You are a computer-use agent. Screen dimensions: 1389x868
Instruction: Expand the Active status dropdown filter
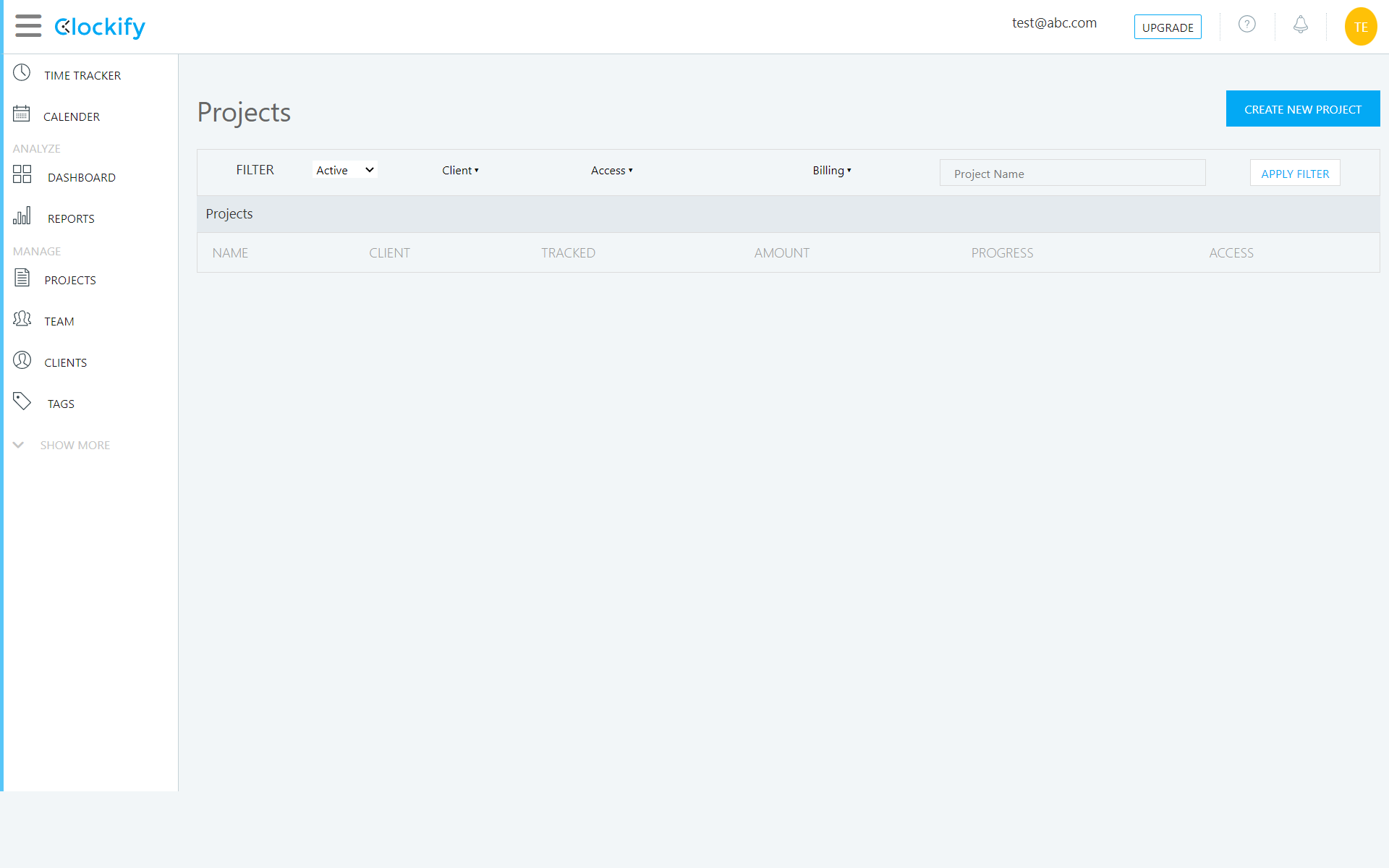click(346, 170)
